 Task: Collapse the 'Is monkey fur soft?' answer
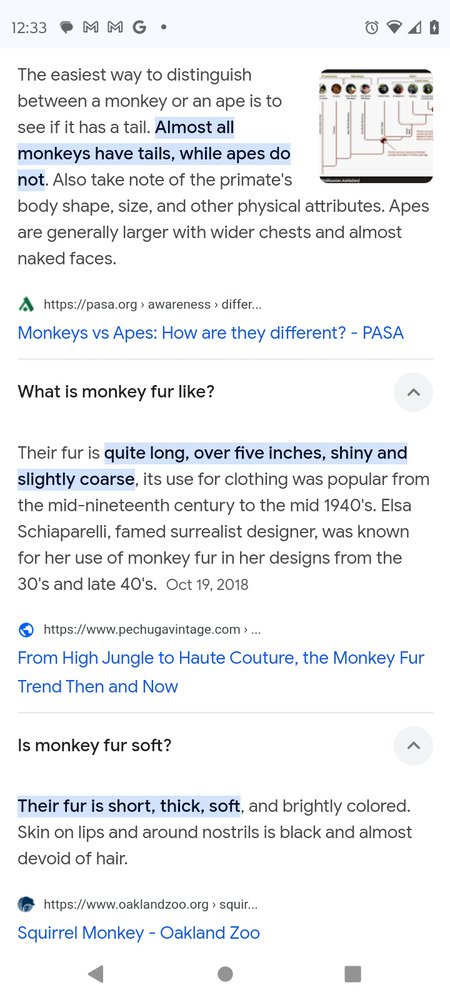click(414, 745)
